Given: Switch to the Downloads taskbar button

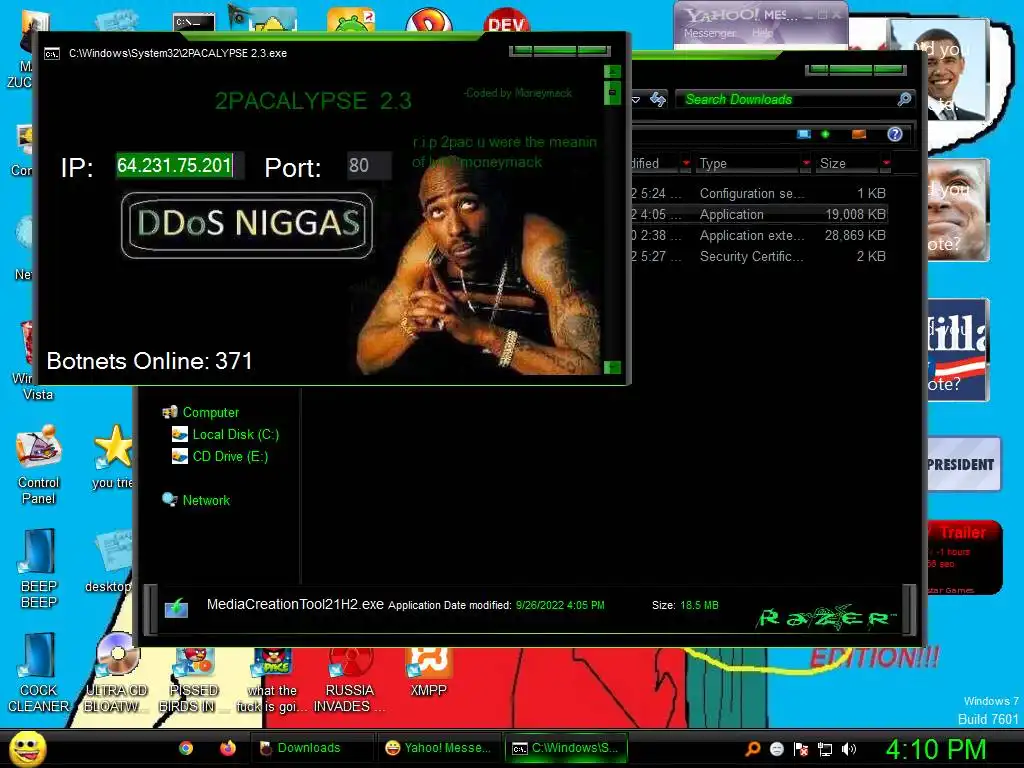Looking at the screenshot, I should [x=311, y=748].
